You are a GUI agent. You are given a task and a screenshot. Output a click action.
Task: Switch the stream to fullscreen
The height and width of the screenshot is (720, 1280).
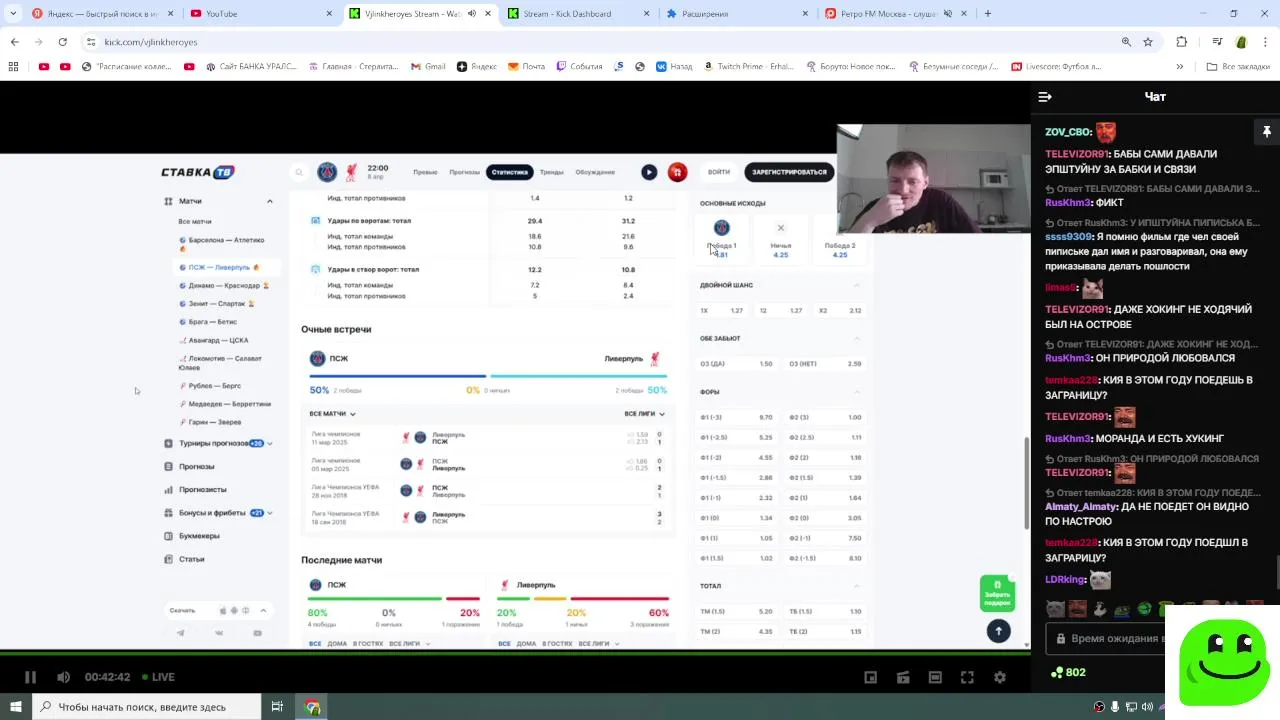point(967,677)
